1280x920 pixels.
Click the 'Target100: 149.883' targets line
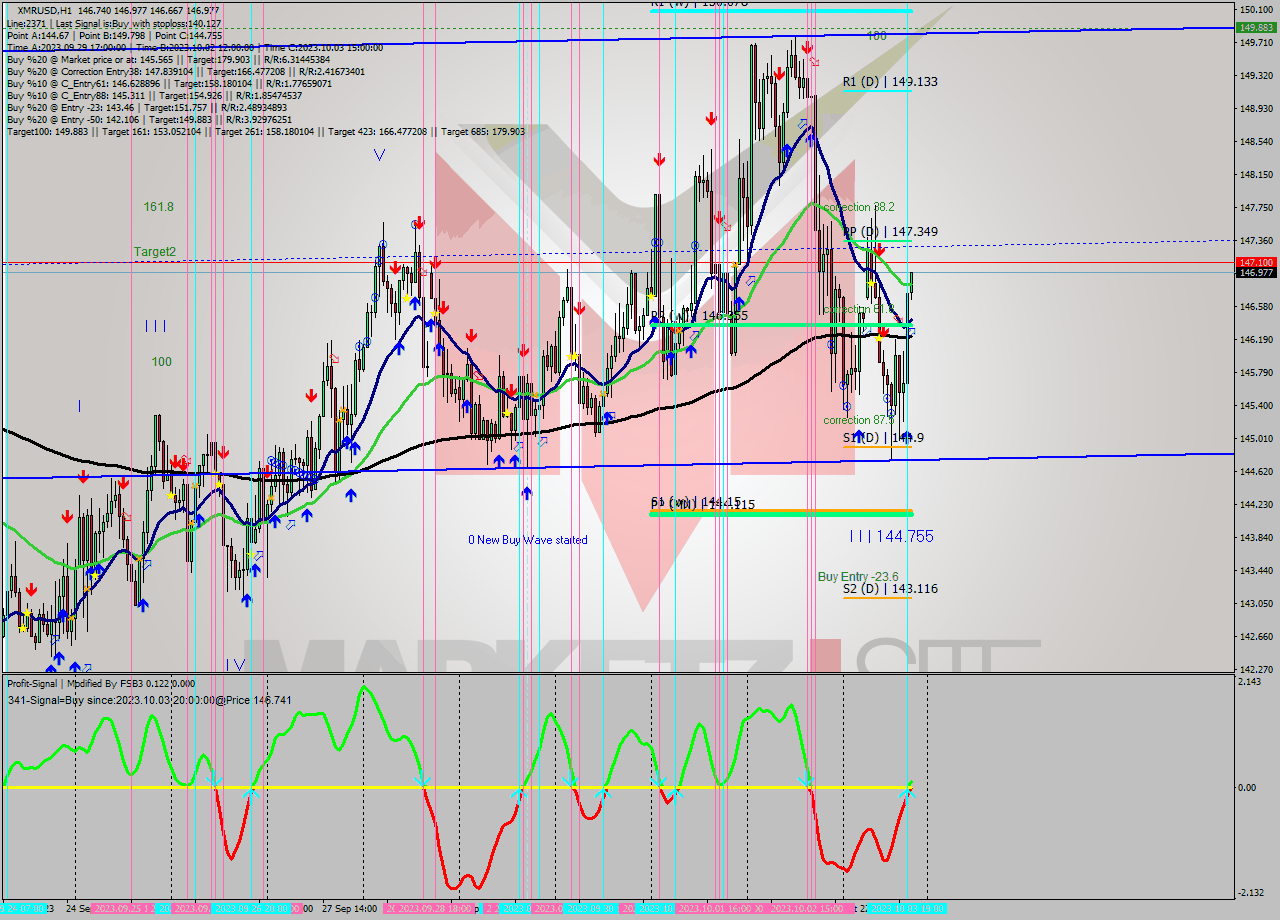click(265, 132)
